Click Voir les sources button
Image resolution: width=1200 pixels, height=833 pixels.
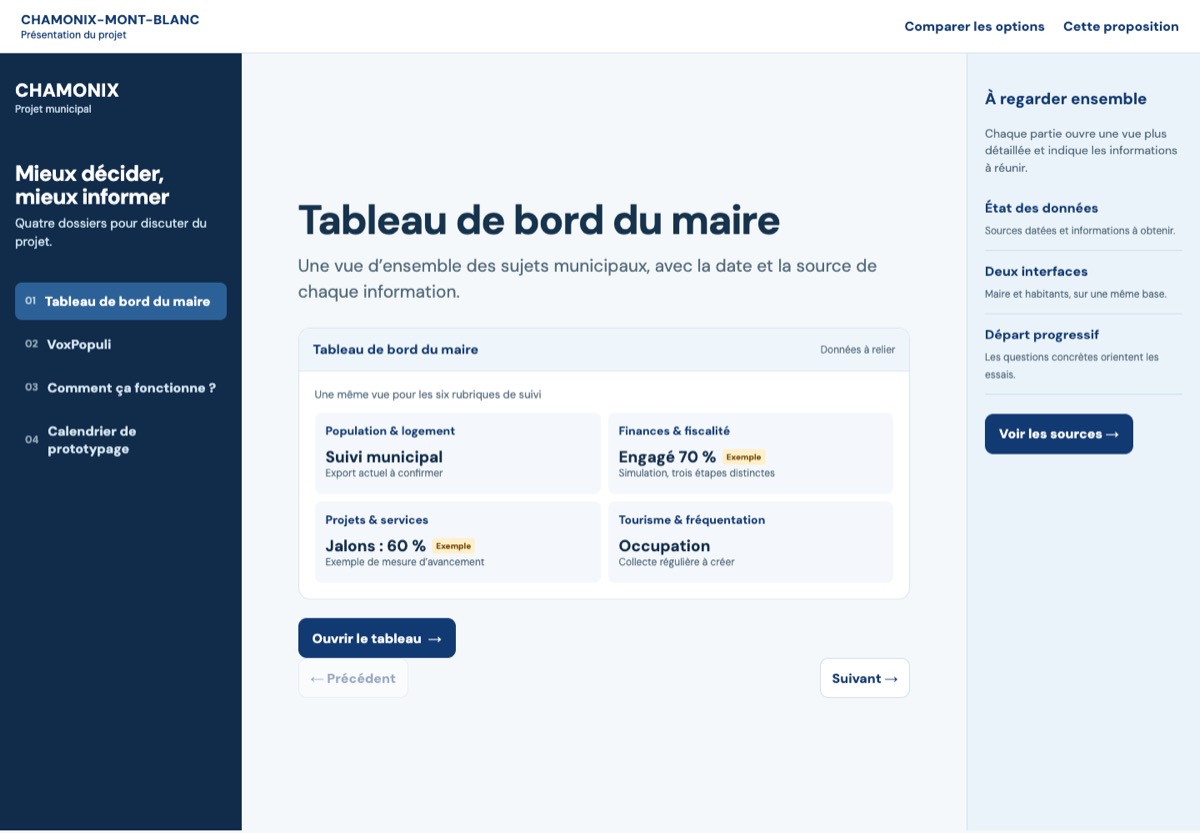[1059, 434]
